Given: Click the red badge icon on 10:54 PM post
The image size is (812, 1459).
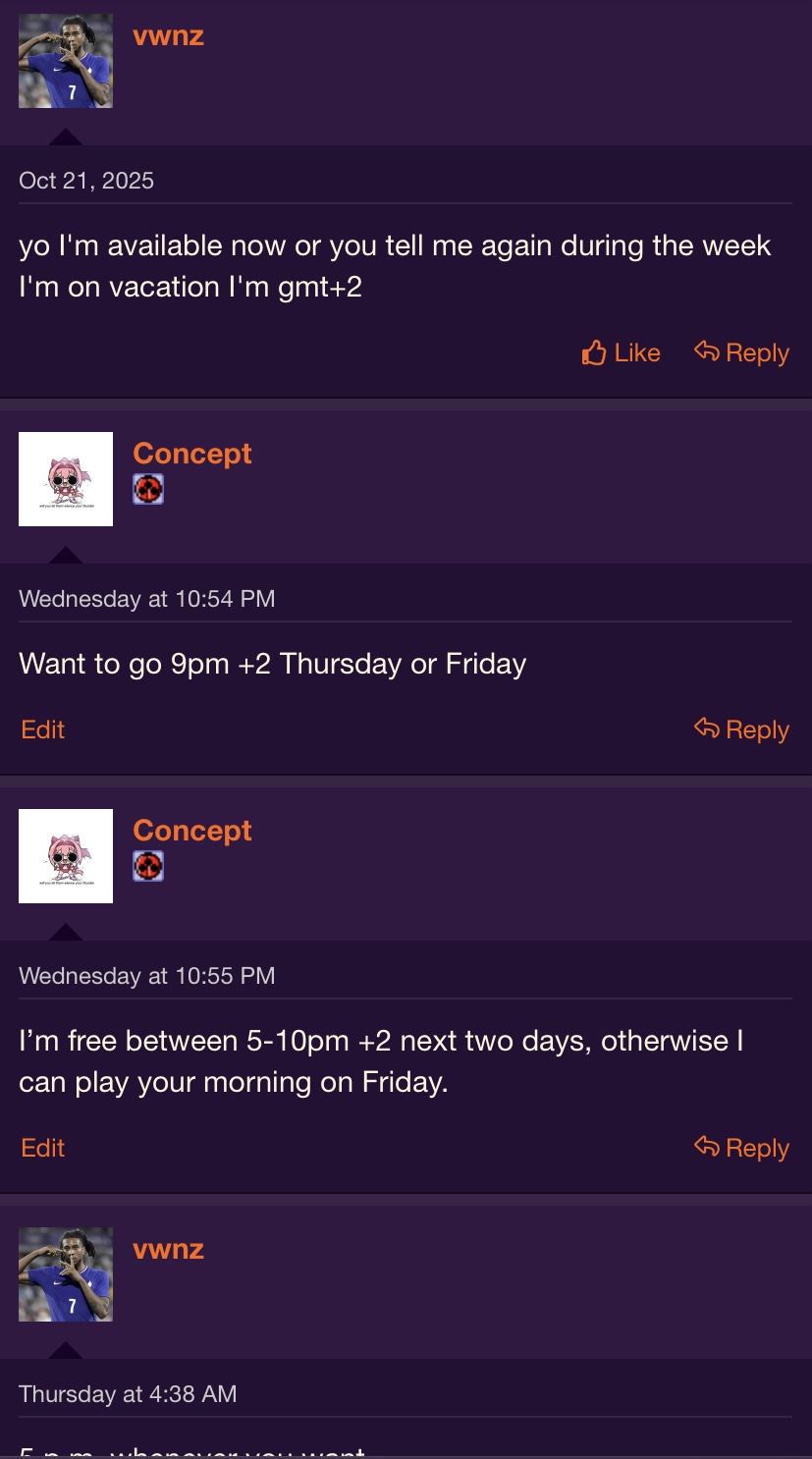Looking at the screenshot, I should [148, 489].
